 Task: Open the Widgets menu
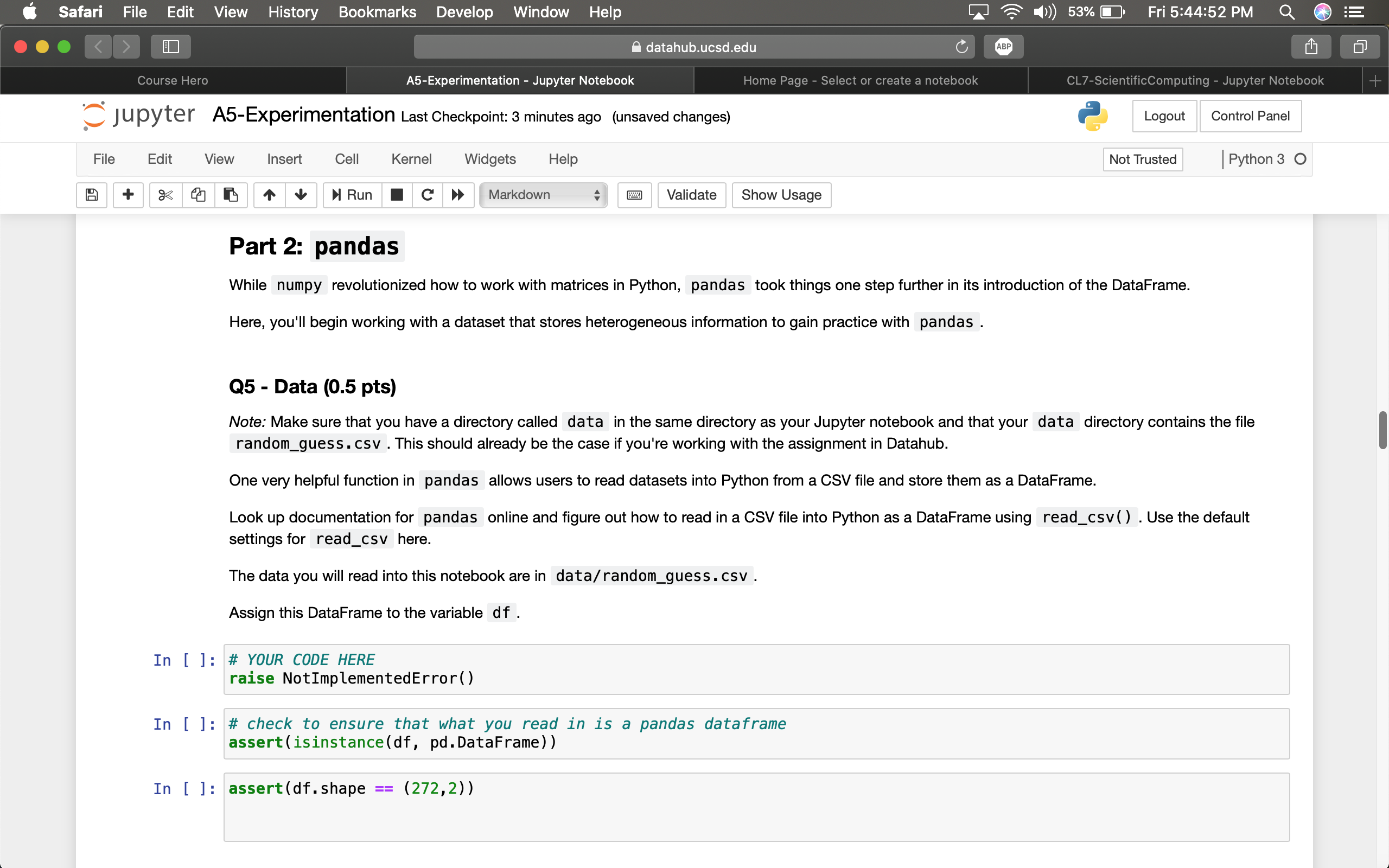489,158
